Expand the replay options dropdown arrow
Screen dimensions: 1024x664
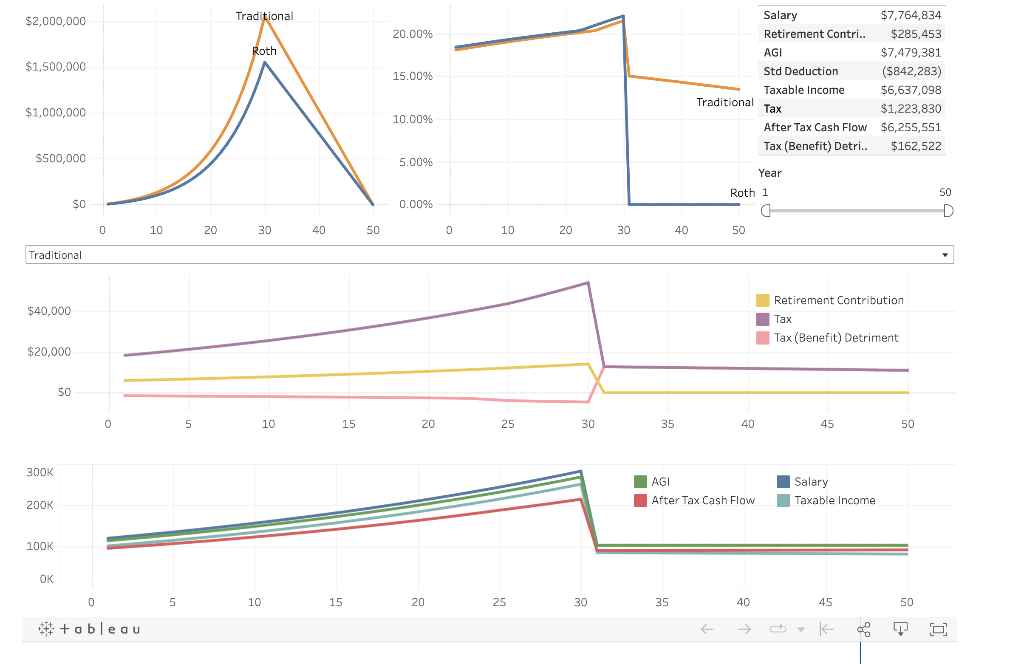(801, 630)
